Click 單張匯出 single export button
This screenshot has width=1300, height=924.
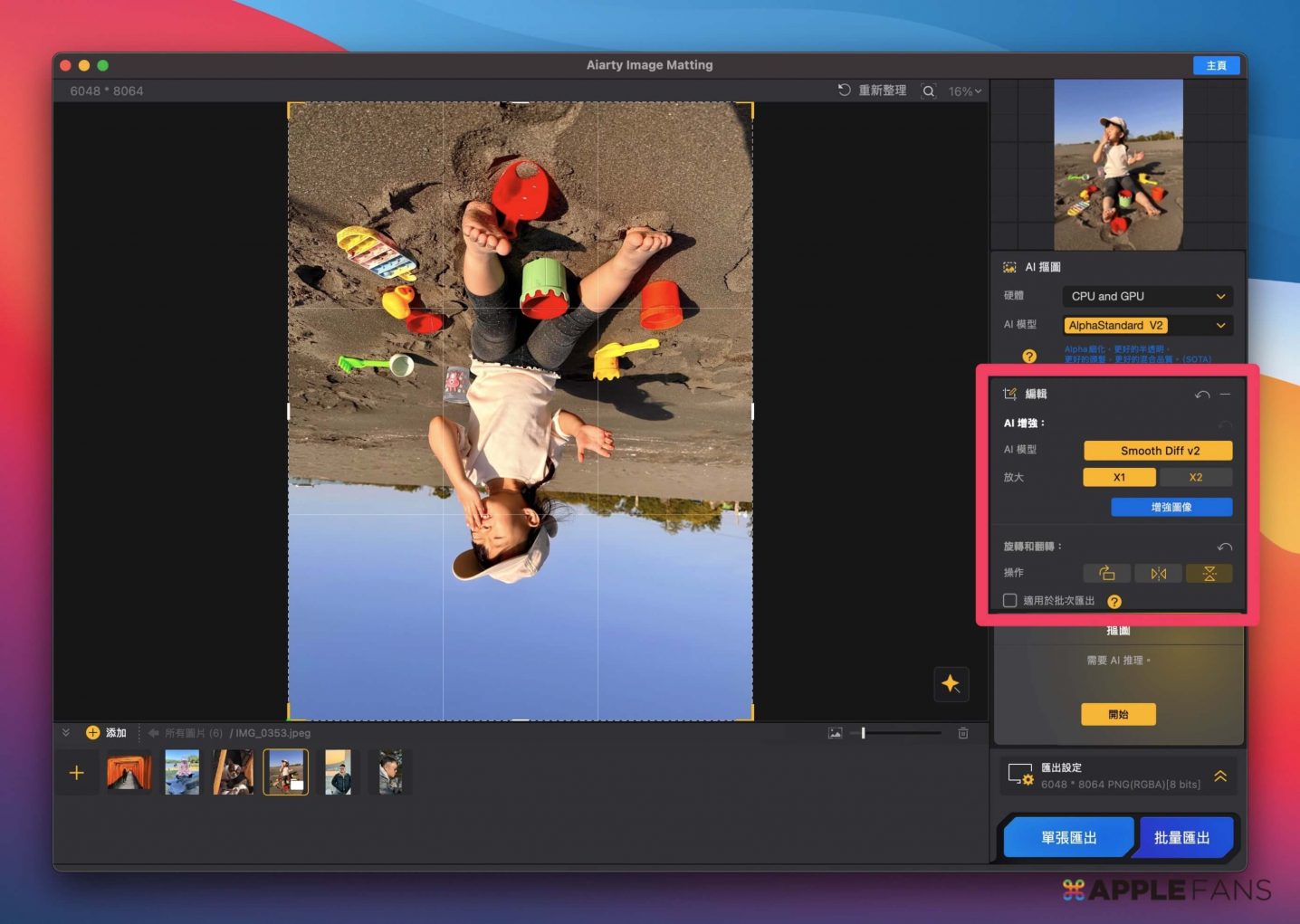tap(1068, 838)
